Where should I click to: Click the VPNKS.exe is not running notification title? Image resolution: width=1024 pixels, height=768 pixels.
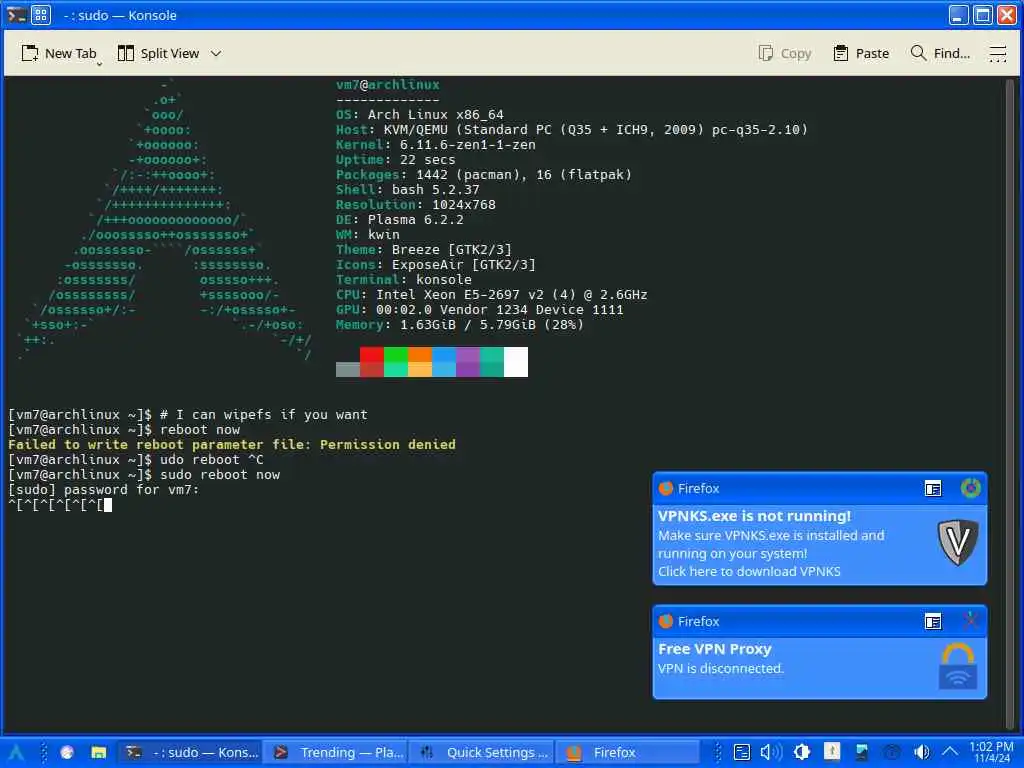pyautogui.click(x=754, y=516)
